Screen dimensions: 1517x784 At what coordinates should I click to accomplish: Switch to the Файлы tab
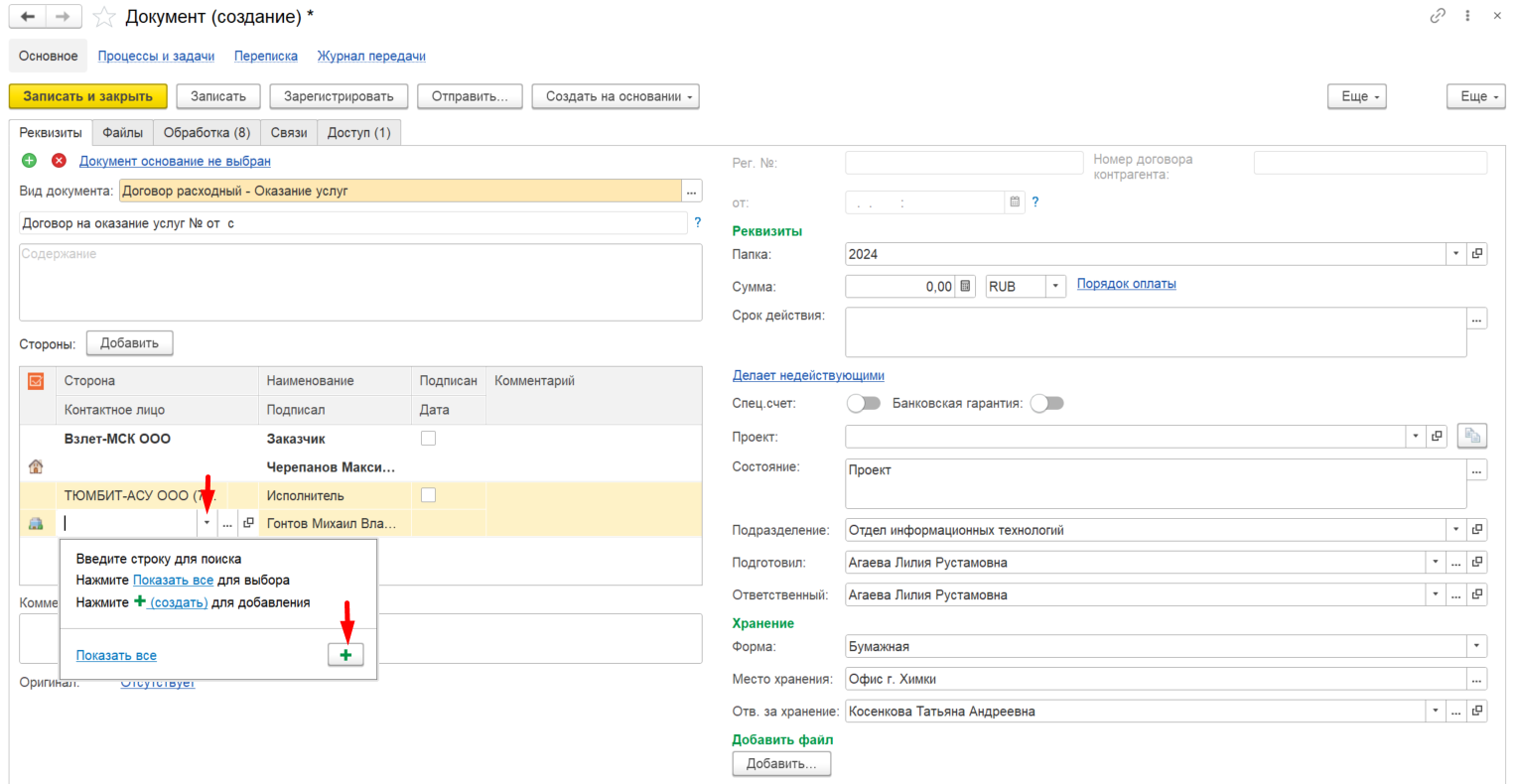123,133
